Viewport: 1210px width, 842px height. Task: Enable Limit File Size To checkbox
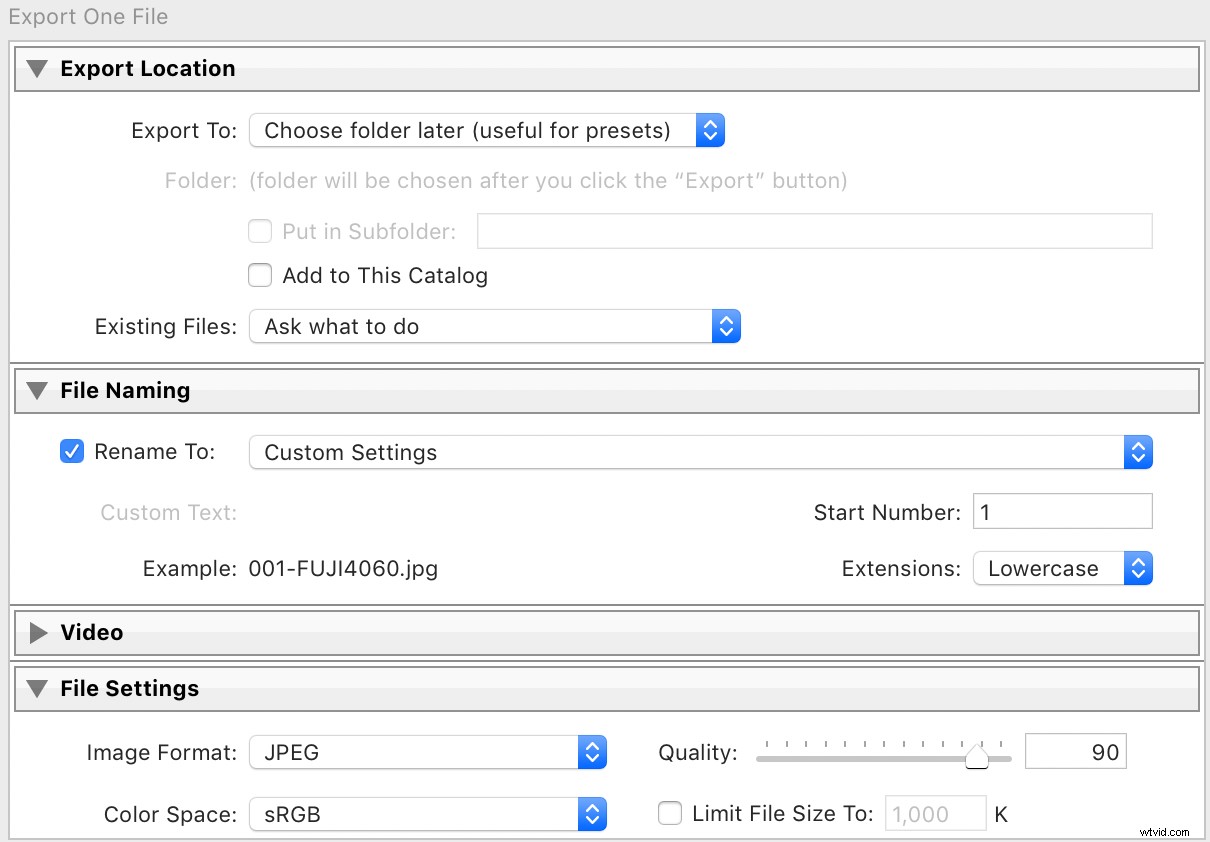pyautogui.click(x=670, y=814)
